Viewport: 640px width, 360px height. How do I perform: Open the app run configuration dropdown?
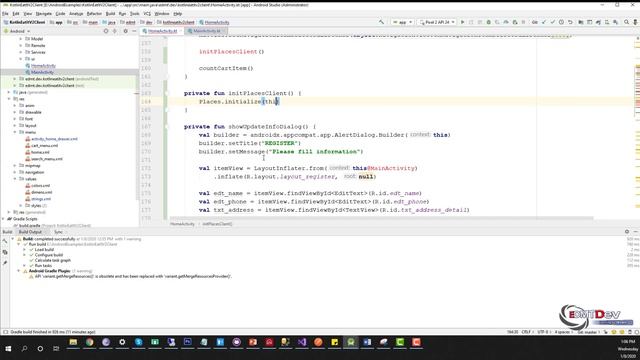(x=402, y=22)
